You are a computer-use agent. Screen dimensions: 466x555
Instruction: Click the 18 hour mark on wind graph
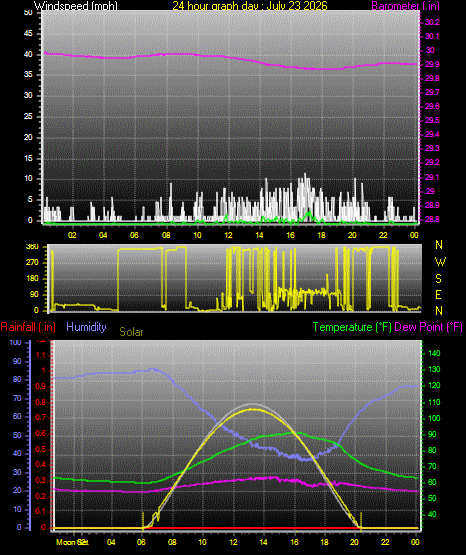click(321, 235)
